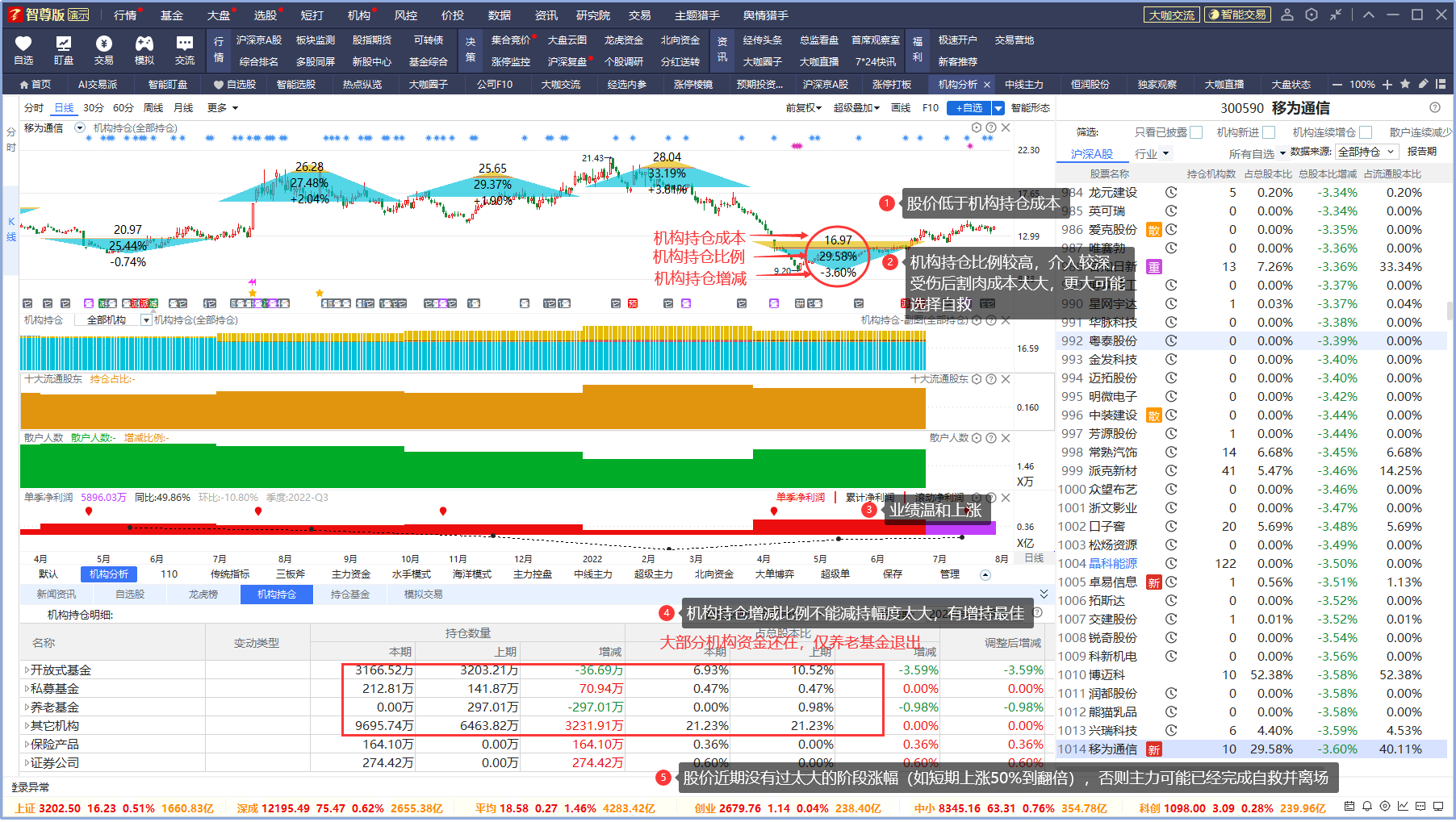The image size is (1456, 822).
Task: Open 龙虎资金 in the toolbar
Action: (x=624, y=40)
